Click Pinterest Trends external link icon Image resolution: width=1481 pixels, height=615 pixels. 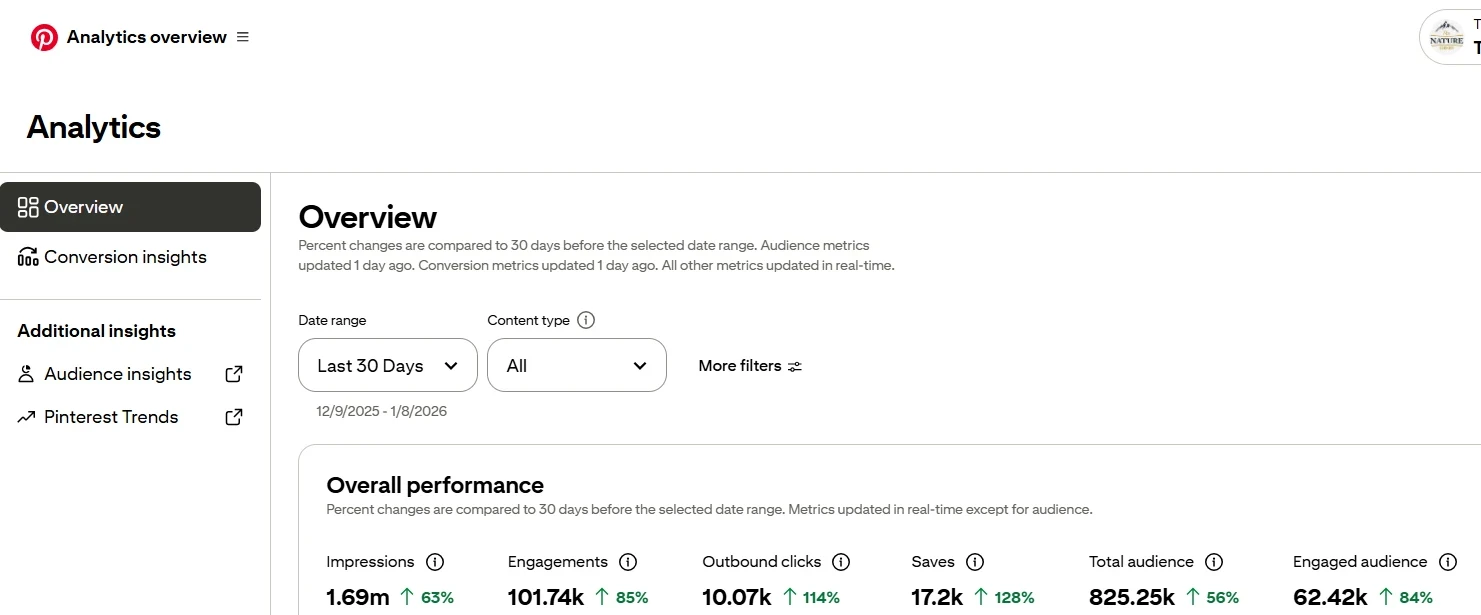(x=234, y=417)
